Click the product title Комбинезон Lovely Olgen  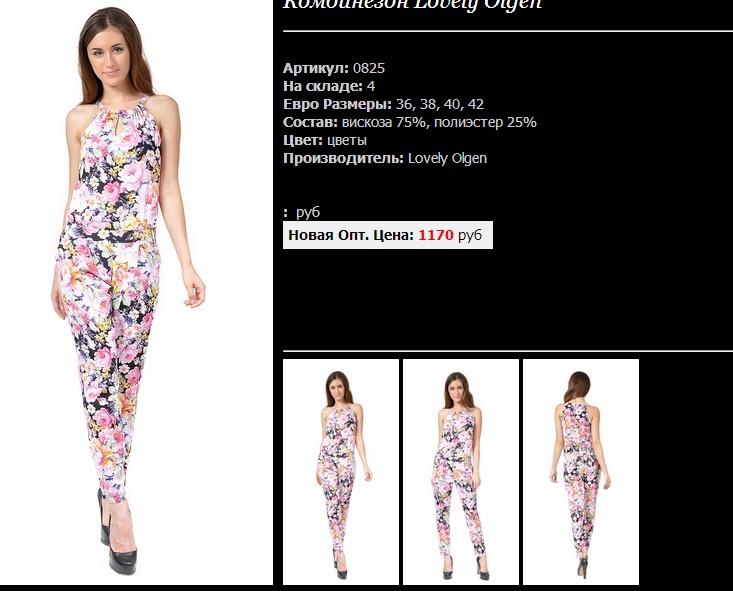pyautogui.click(x=412, y=5)
